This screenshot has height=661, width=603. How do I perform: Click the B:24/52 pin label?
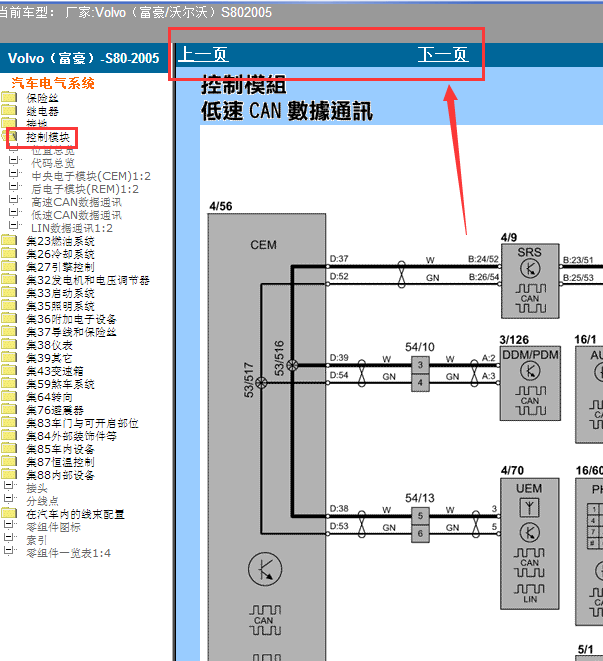tap(483, 259)
